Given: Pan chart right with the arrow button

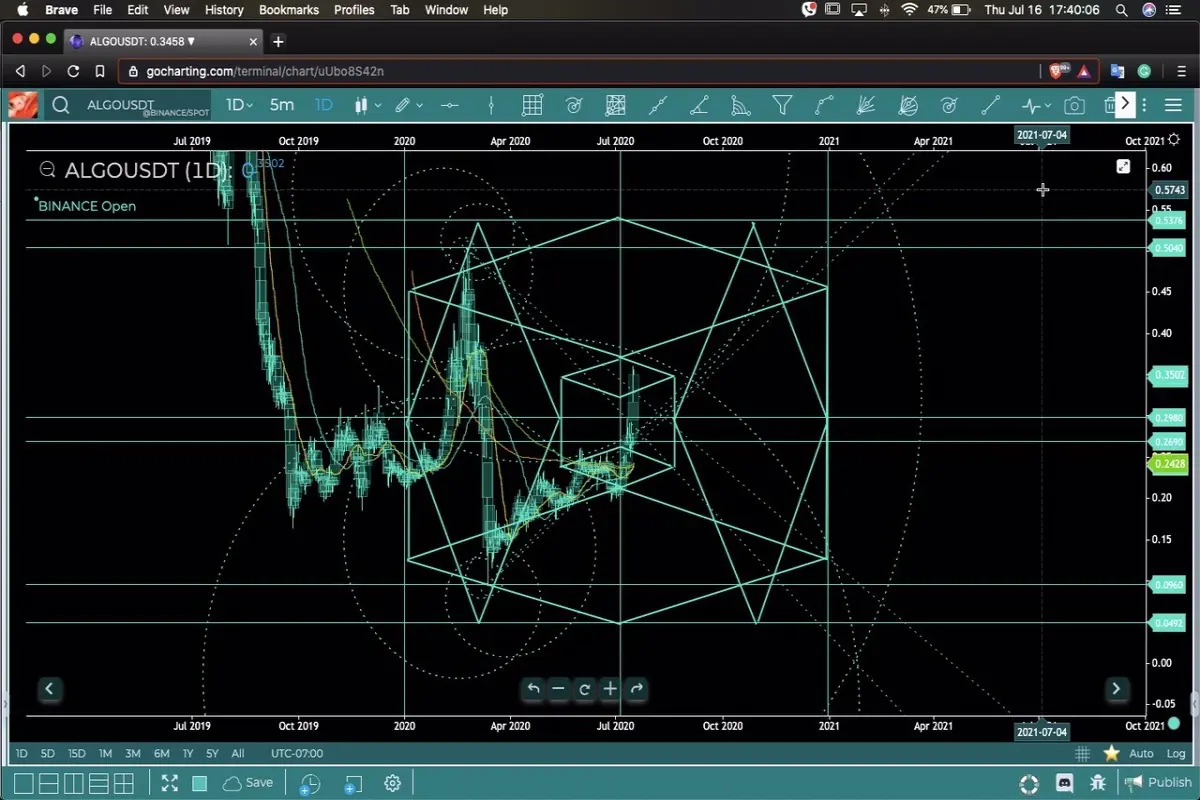Looking at the screenshot, I should pos(1116,688).
